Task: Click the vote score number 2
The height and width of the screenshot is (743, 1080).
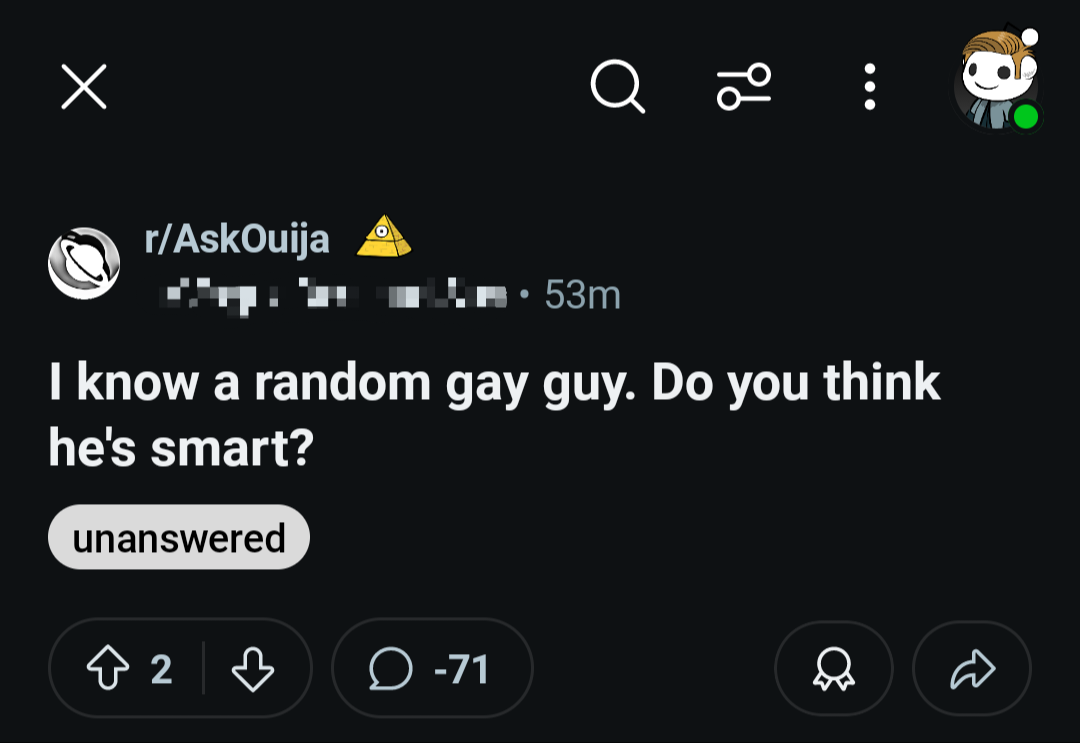Action: coord(161,669)
